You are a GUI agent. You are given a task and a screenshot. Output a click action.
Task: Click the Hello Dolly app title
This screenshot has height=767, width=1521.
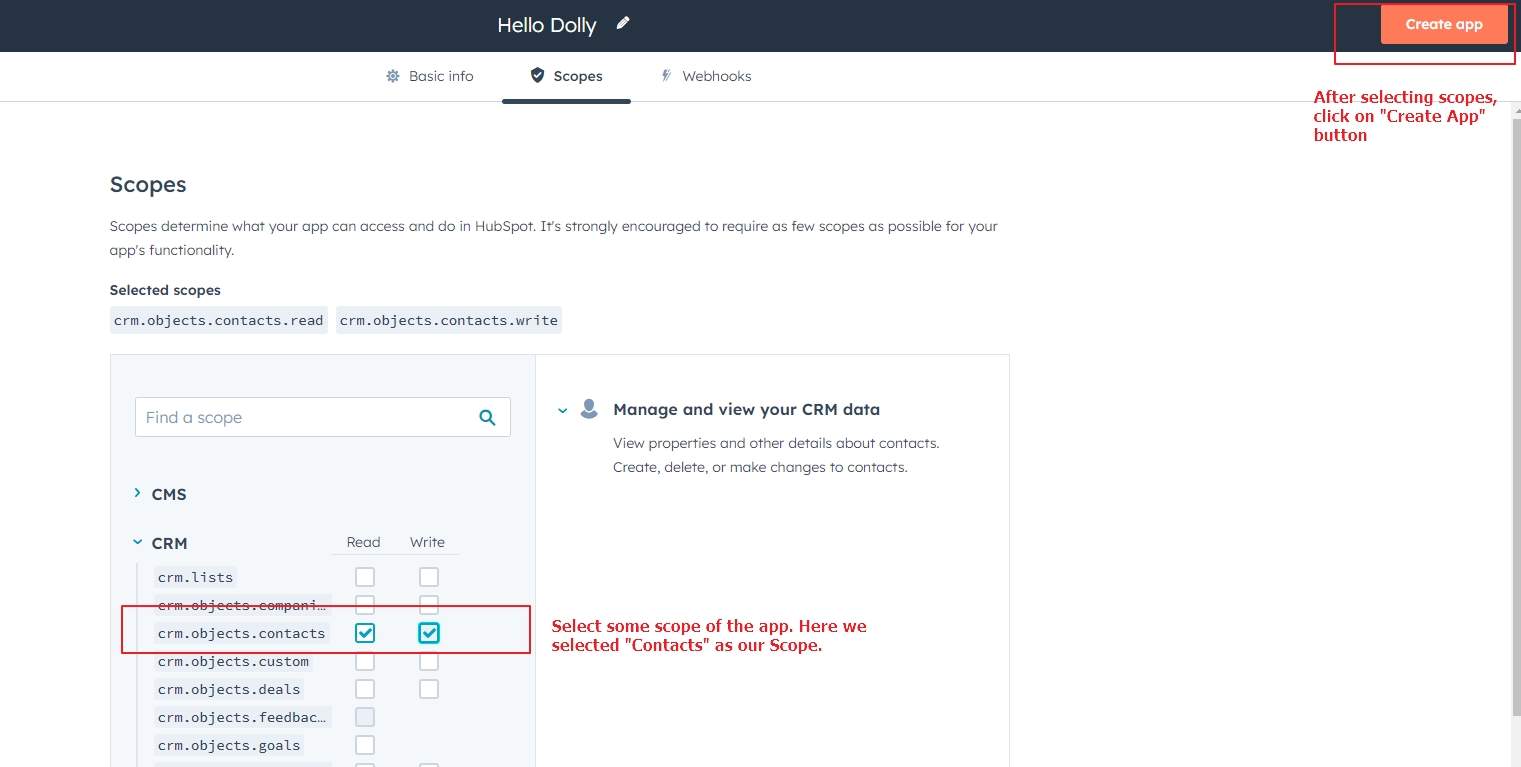547,25
